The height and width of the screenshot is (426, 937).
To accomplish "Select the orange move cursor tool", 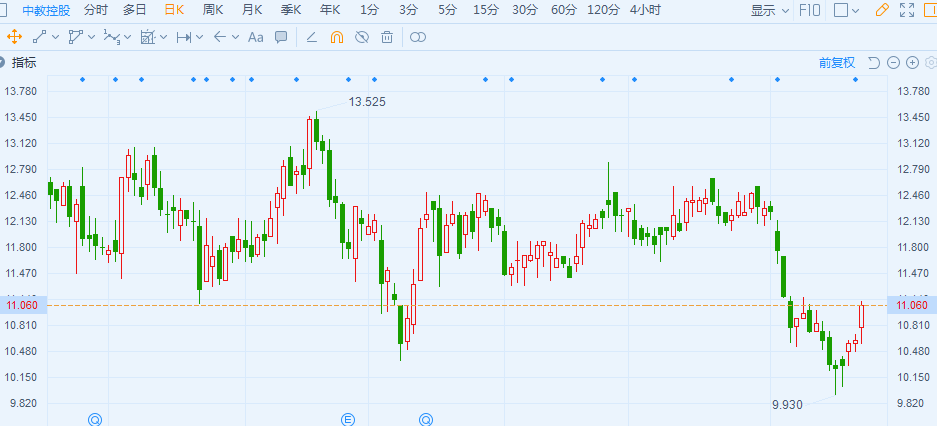I will click(x=14, y=37).
